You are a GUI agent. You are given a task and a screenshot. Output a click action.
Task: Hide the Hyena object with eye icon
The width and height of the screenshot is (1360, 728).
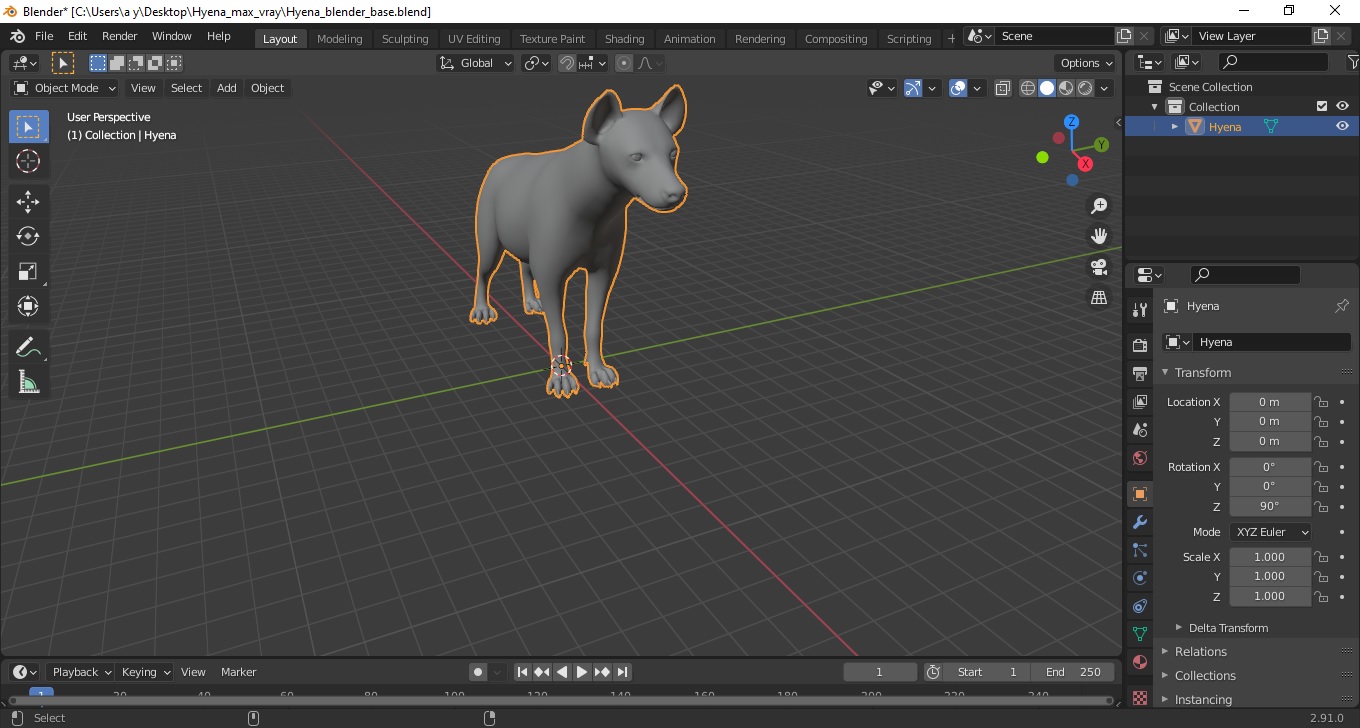point(1342,126)
